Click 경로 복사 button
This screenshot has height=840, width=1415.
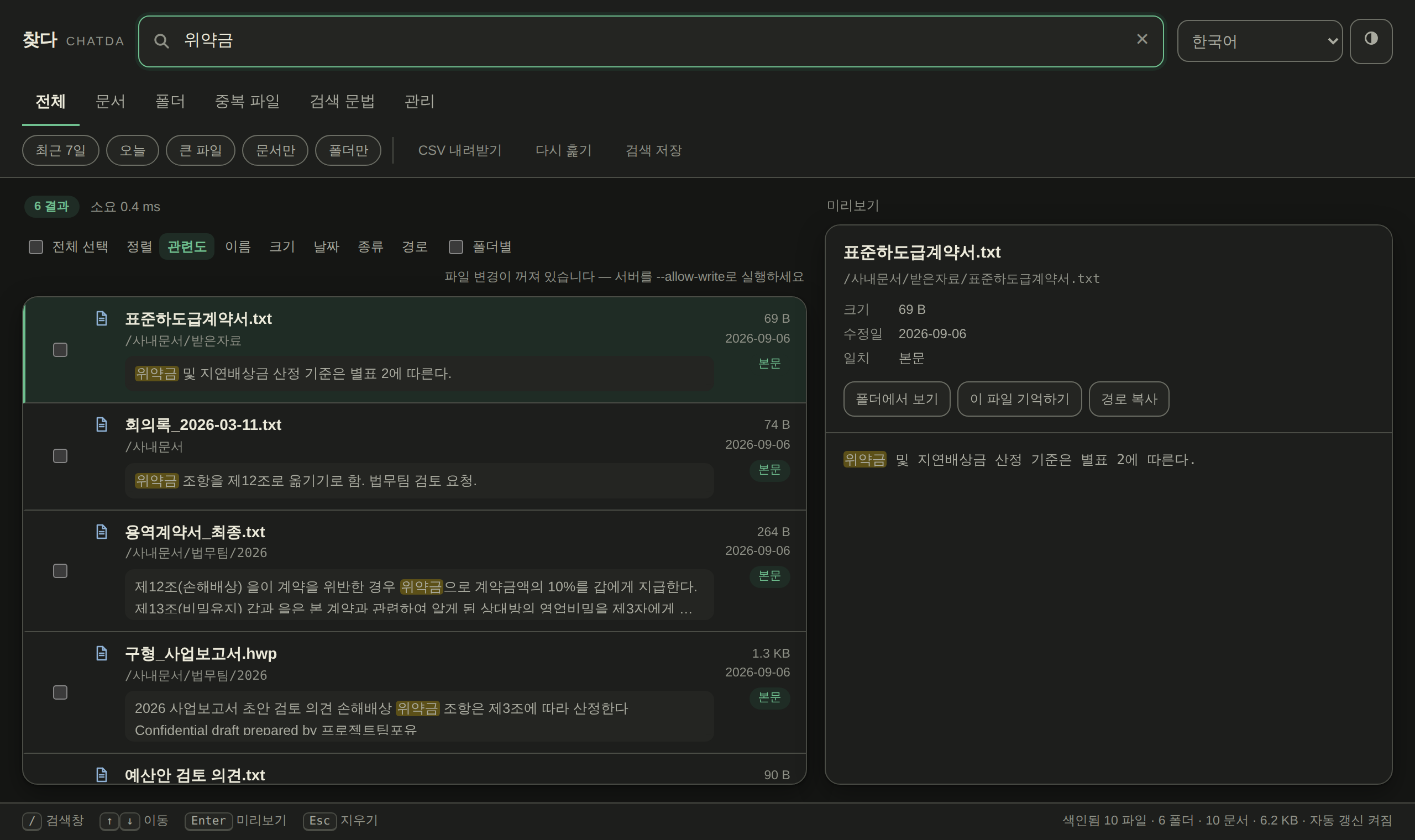pos(1129,399)
